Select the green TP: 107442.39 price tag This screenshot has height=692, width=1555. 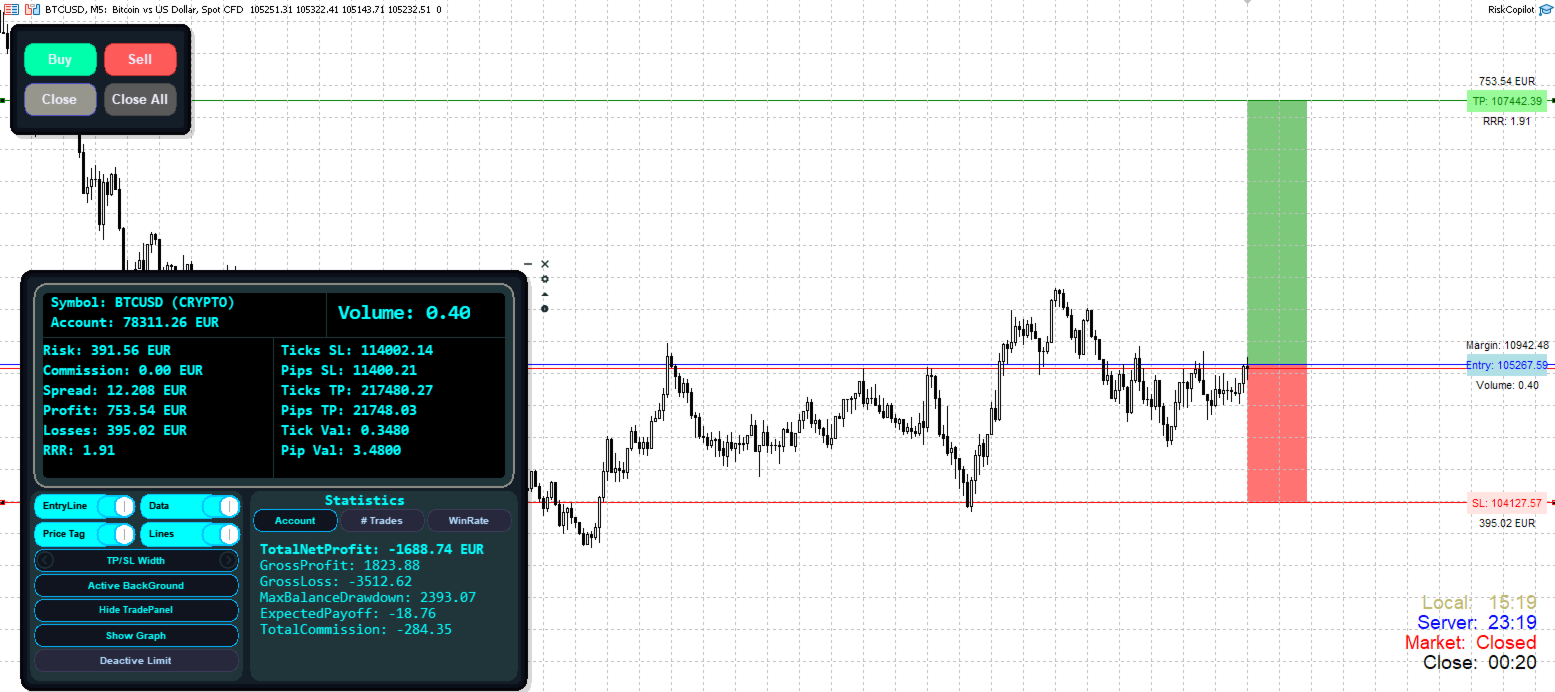[1507, 101]
